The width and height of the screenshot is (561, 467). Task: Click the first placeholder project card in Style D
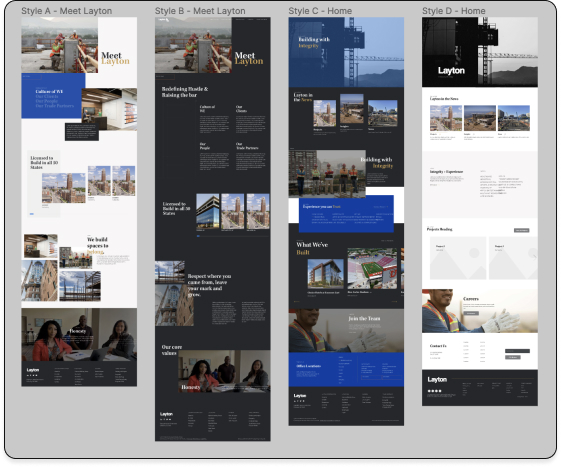point(458,258)
